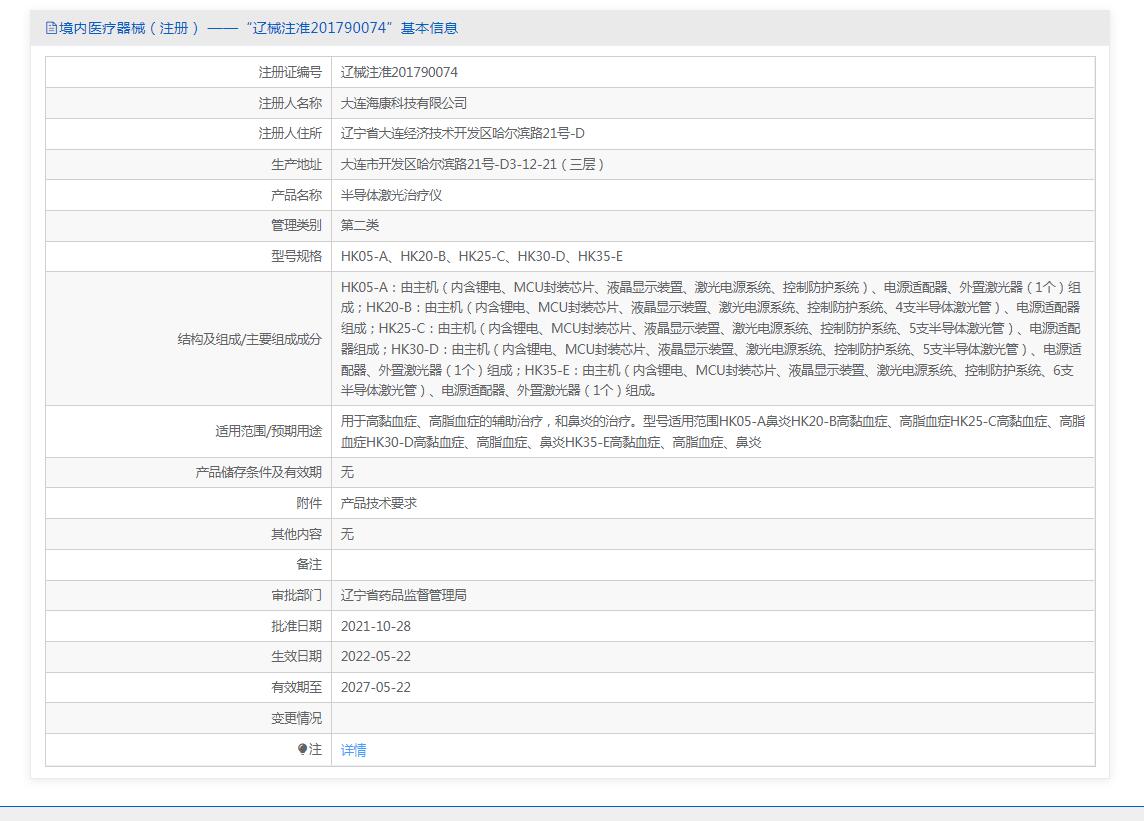Click the 备注 label
Viewport: 1144px width, 821px height.
[x=309, y=564]
